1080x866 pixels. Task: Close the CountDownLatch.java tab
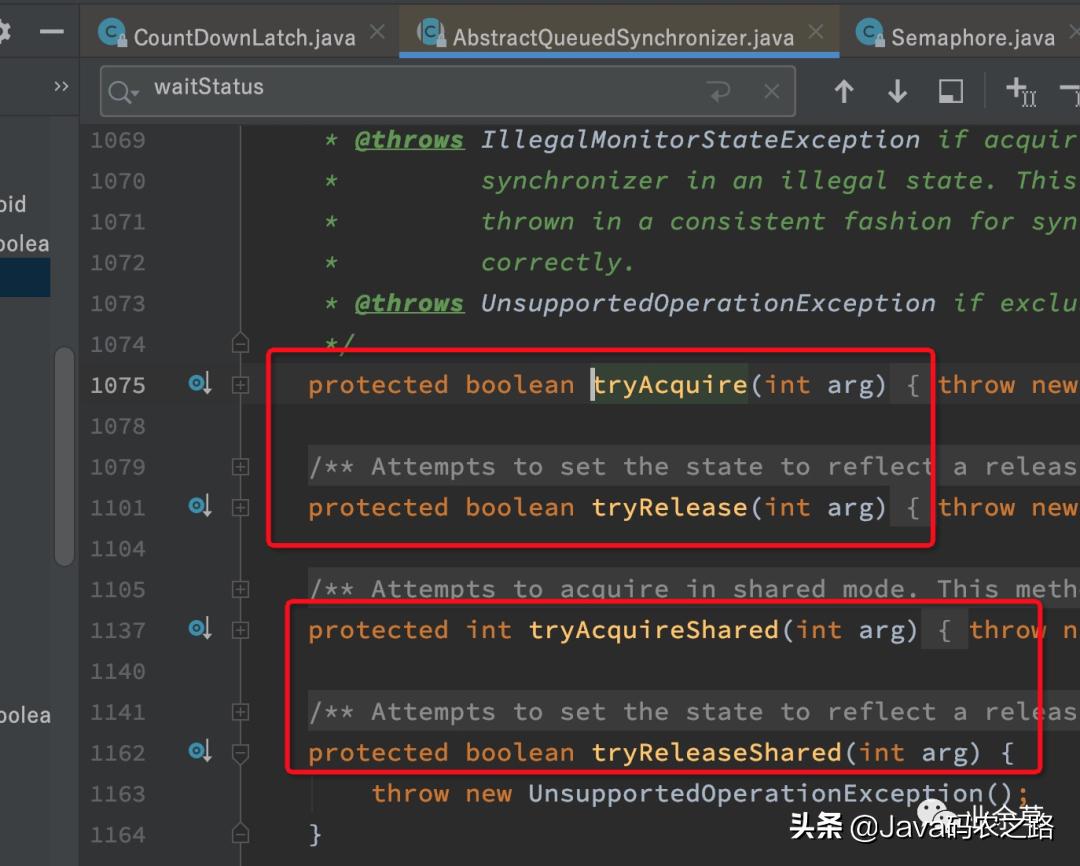[377, 32]
